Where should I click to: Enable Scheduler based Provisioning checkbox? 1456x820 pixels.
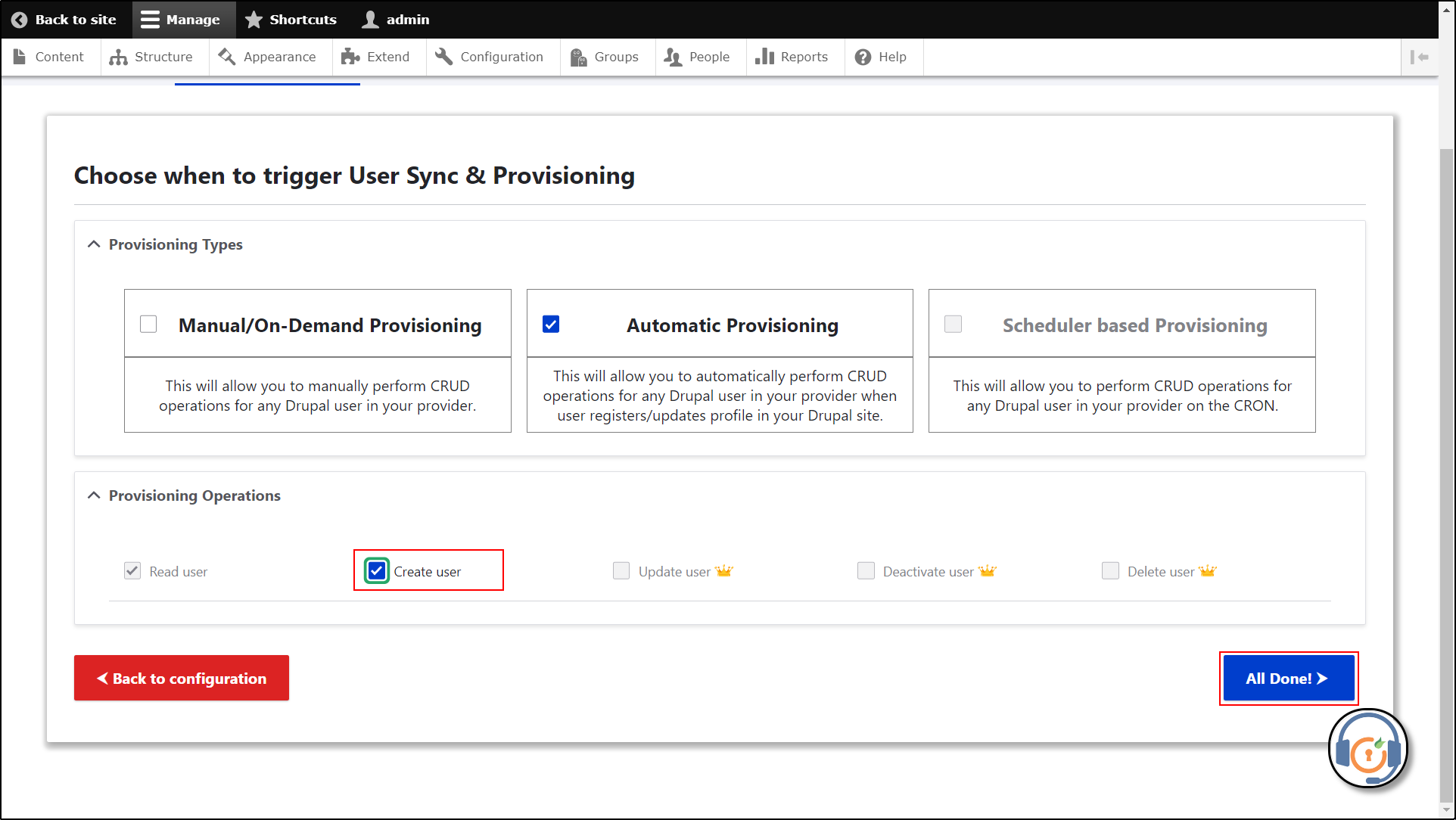[953, 324]
